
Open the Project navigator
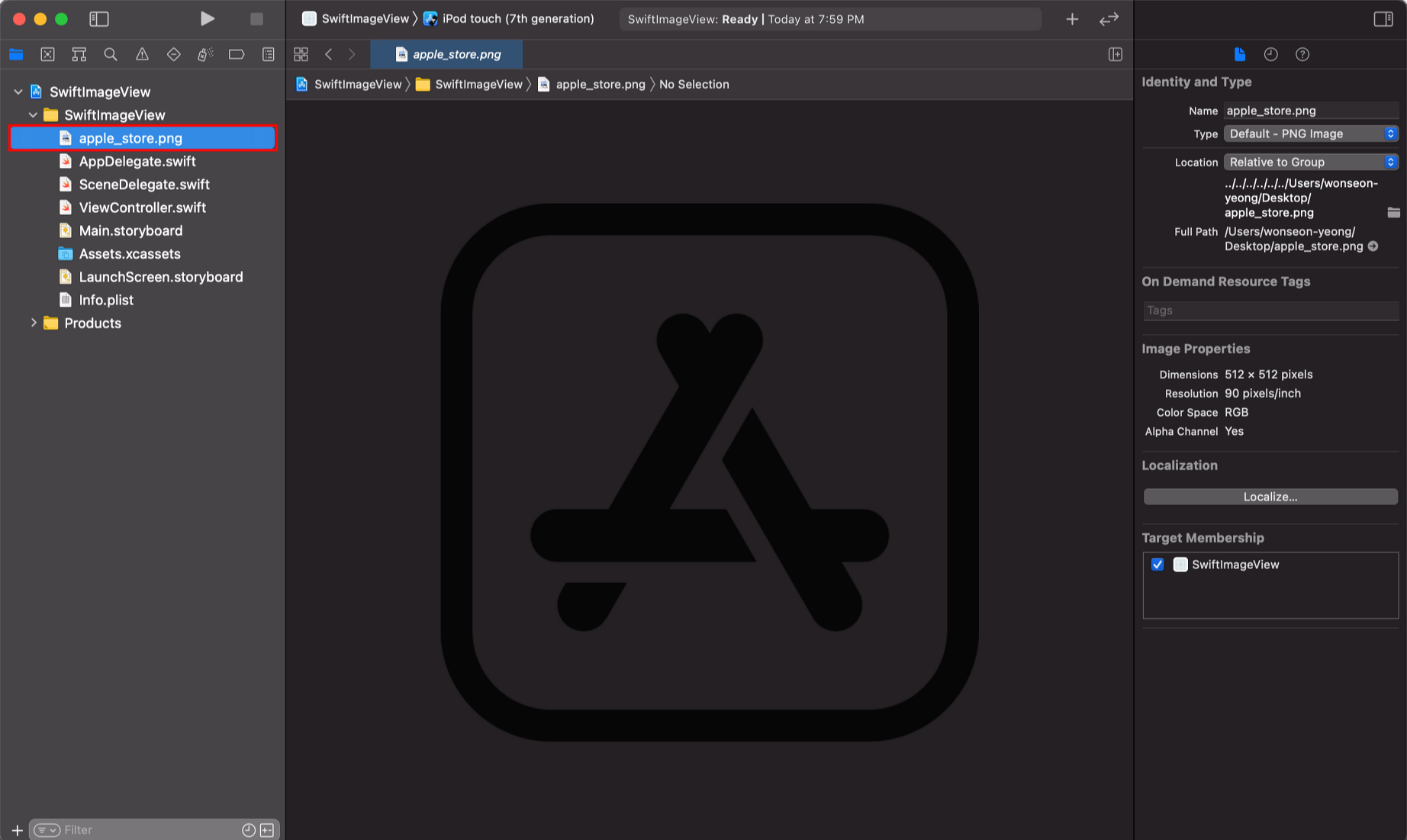pyautogui.click(x=16, y=54)
